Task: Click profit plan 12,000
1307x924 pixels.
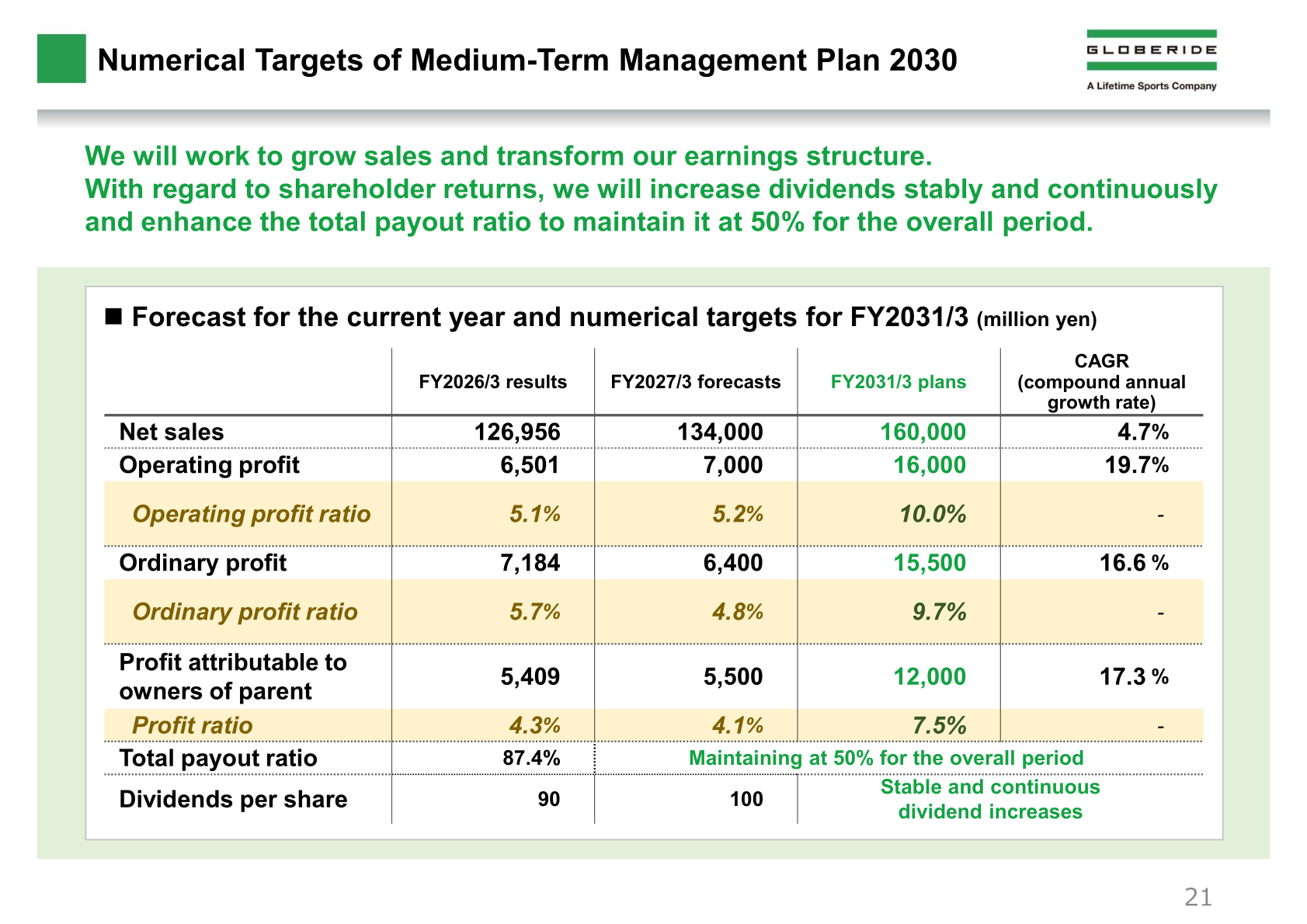Action: (x=930, y=676)
